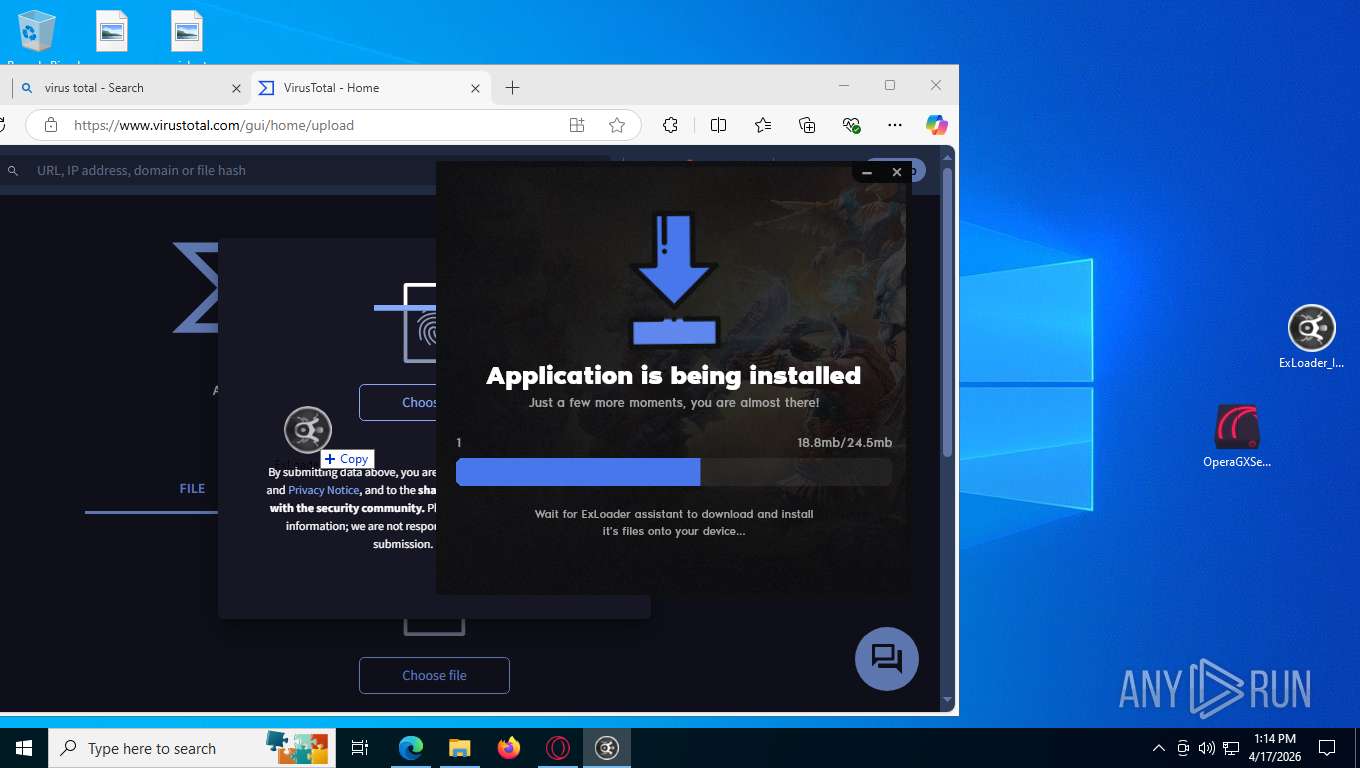Screen dimensions: 1360x768
Task: Click the '18.8mb/24.5mb' download size text
Action: (x=844, y=442)
